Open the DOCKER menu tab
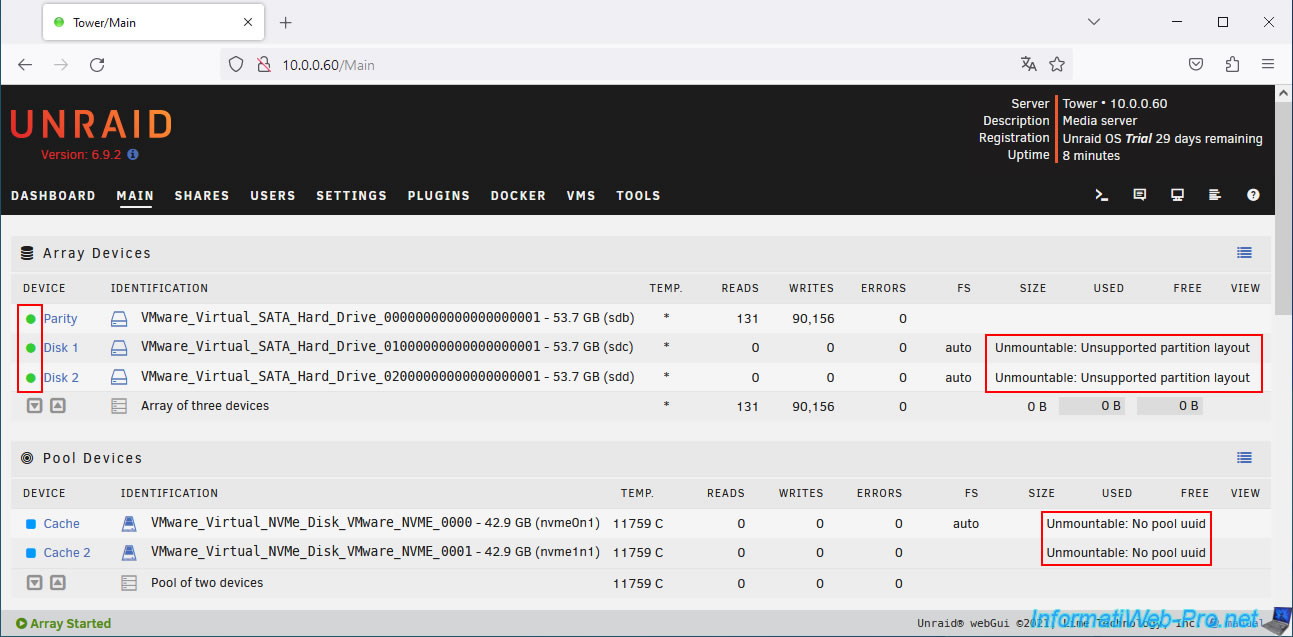Screen dimensions: 1293x637 pos(518,196)
